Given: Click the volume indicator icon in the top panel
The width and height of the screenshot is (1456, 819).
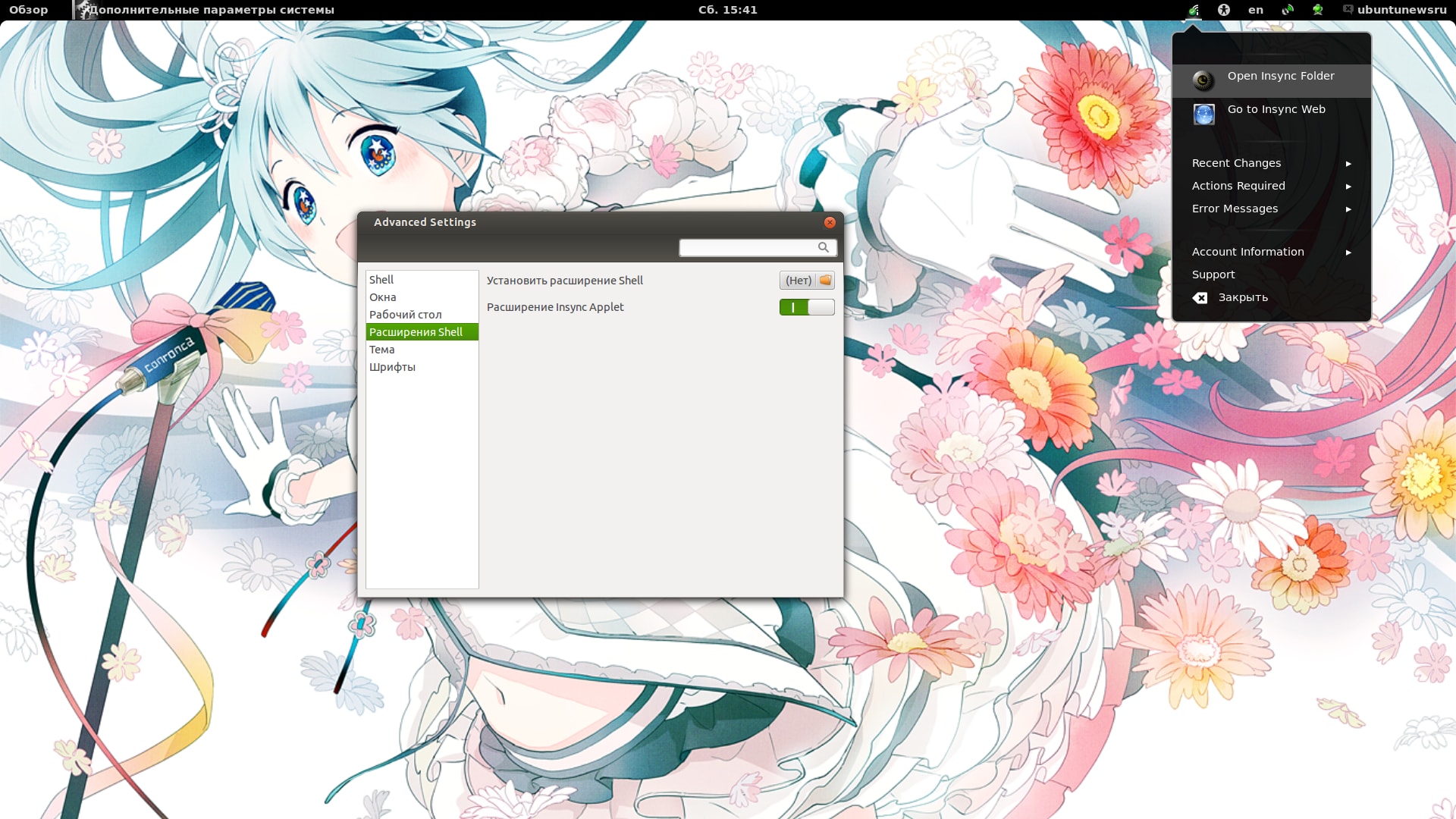Looking at the screenshot, I should [x=1288, y=10].
